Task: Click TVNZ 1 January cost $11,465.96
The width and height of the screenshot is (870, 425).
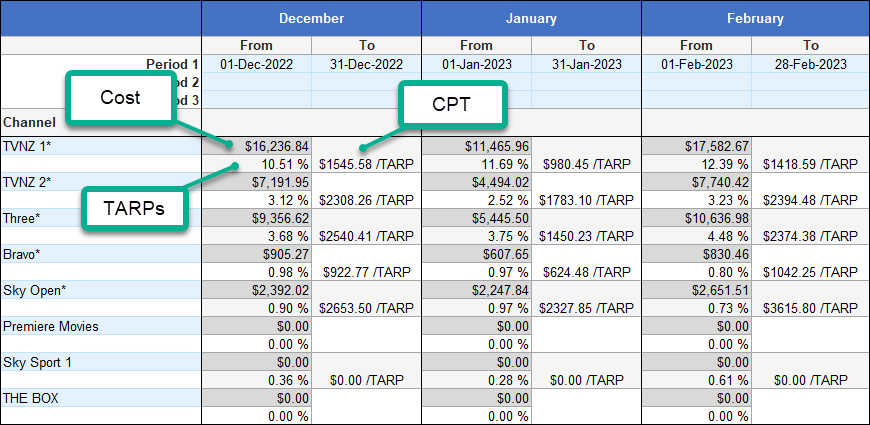Action: pyautogui.click(x=476, y=146)
